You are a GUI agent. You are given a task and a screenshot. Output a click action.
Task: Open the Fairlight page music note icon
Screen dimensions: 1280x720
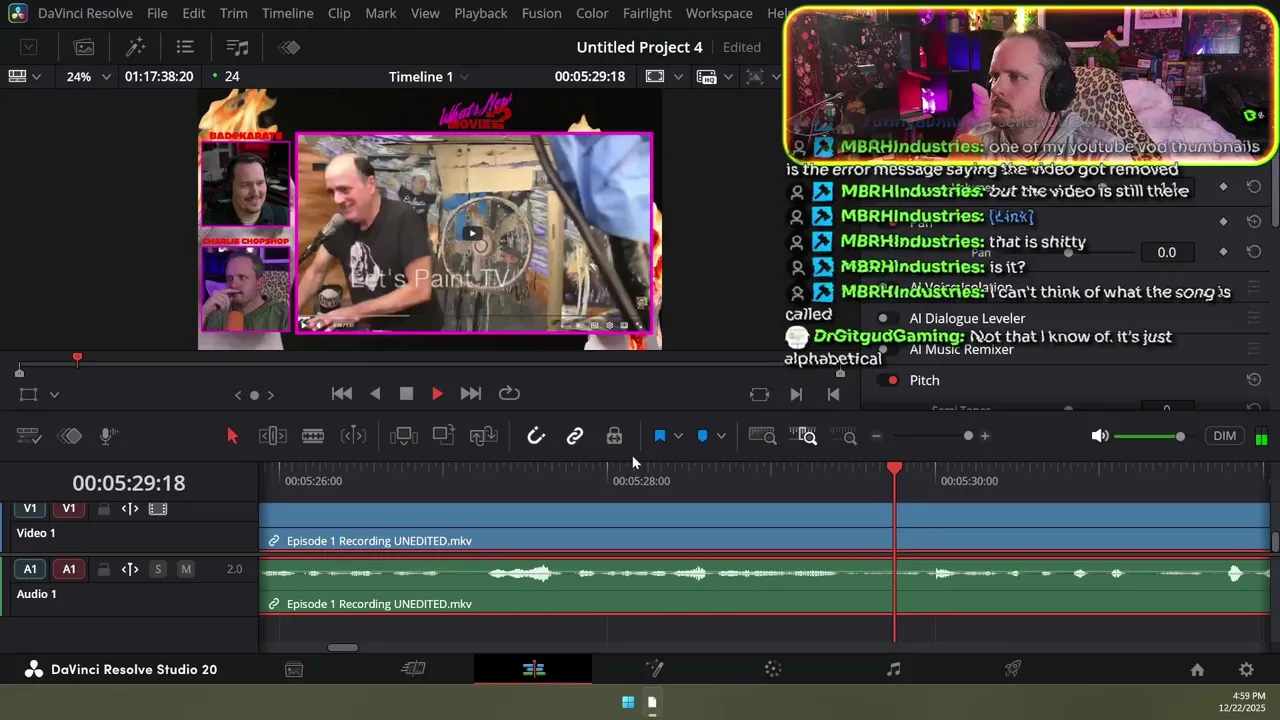click(893, 670)
